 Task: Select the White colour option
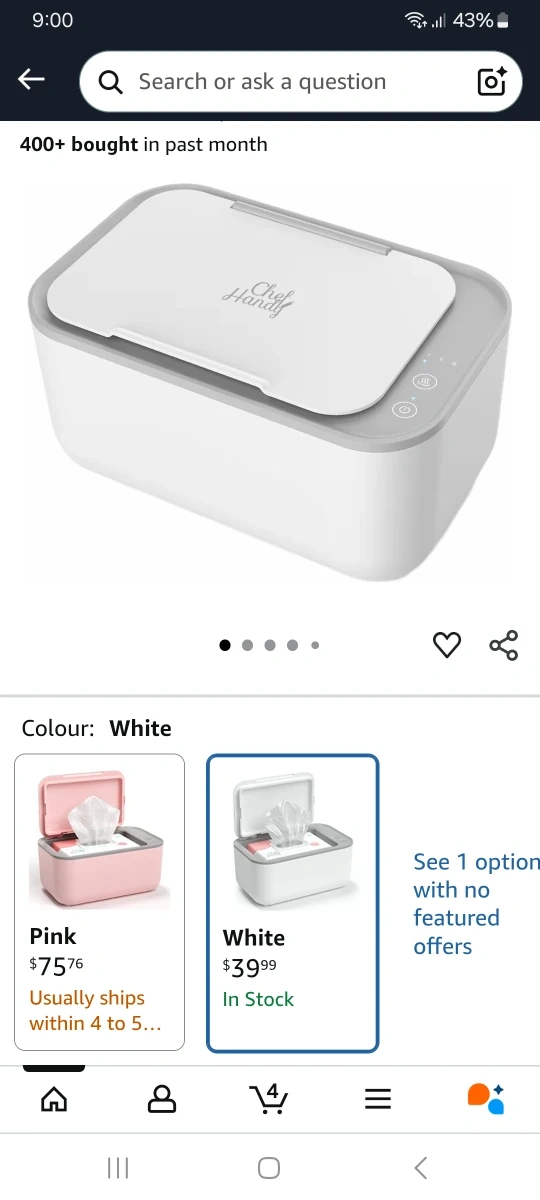(x=293, y=904)
